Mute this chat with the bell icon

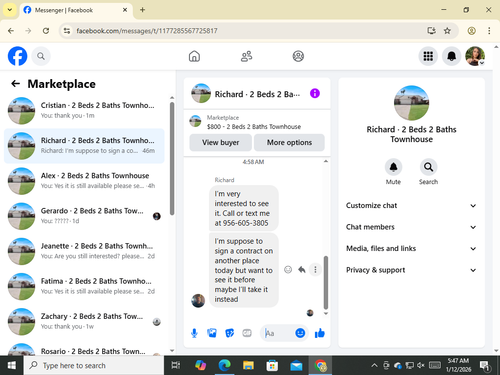tap(393, 167)
